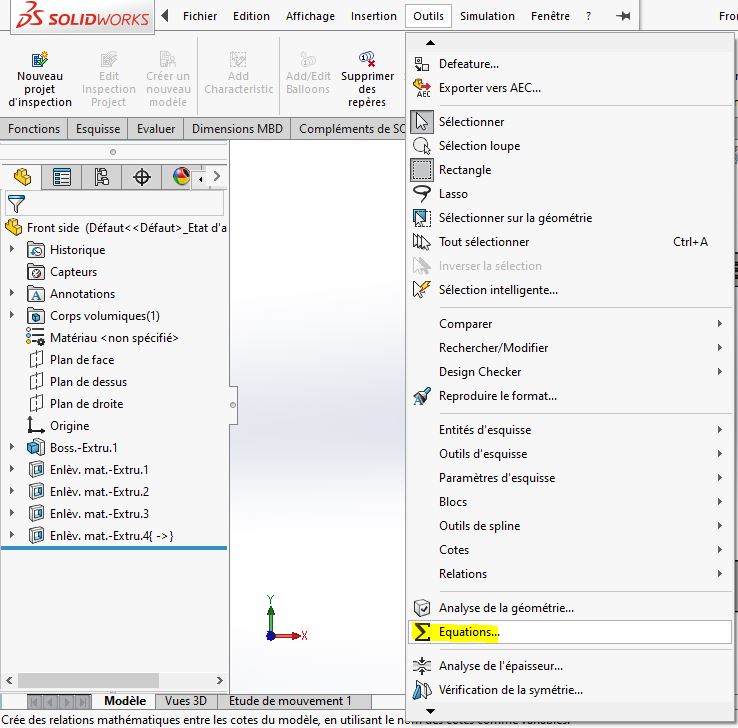
Task: Click the SolidWorks logo
Action: pos(83,16)
